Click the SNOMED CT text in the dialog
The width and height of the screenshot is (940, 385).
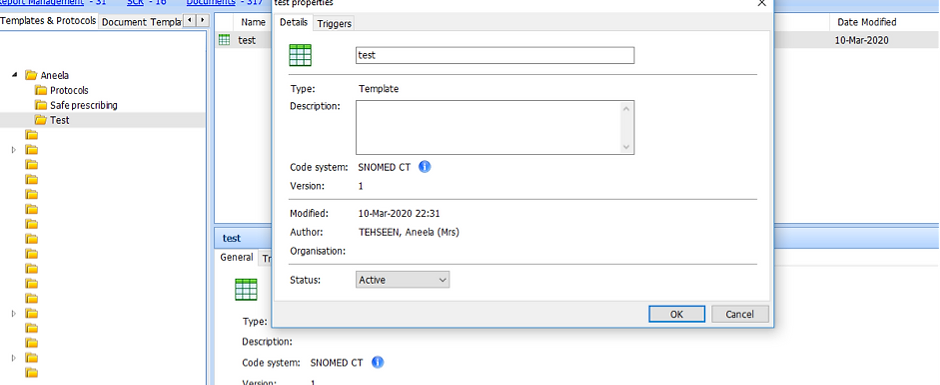coord(384,167)
